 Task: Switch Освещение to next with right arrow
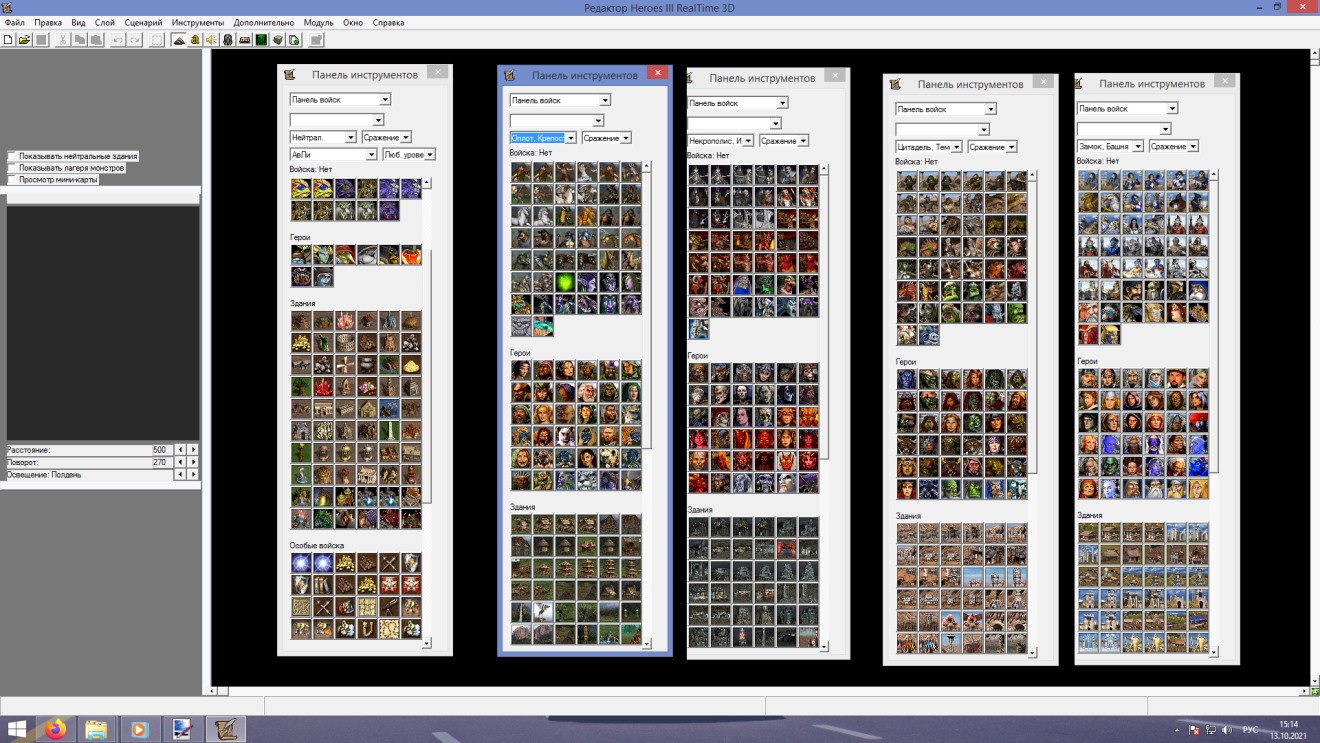click(x=194, y=475)
